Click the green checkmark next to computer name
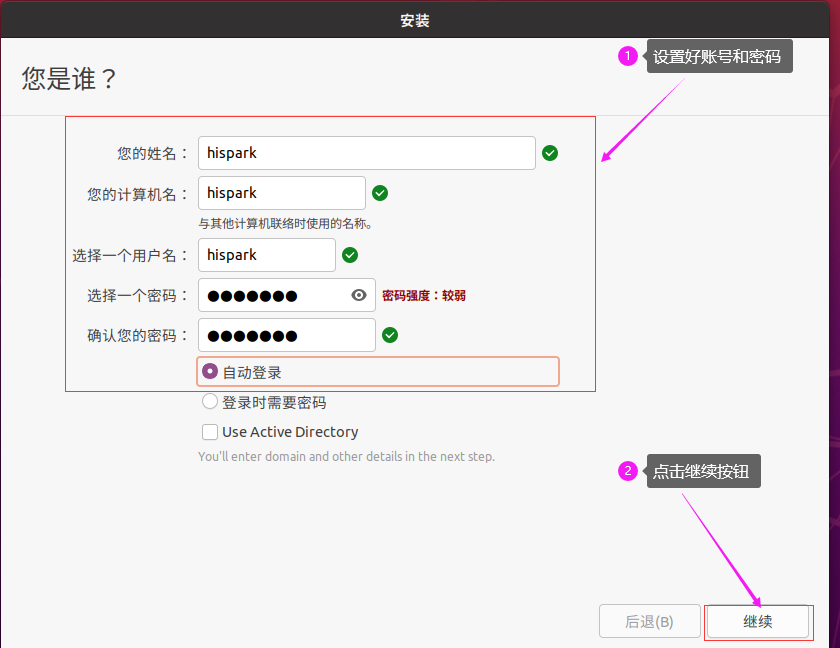This screenshot has height=648, width=840. click(380, 193)
